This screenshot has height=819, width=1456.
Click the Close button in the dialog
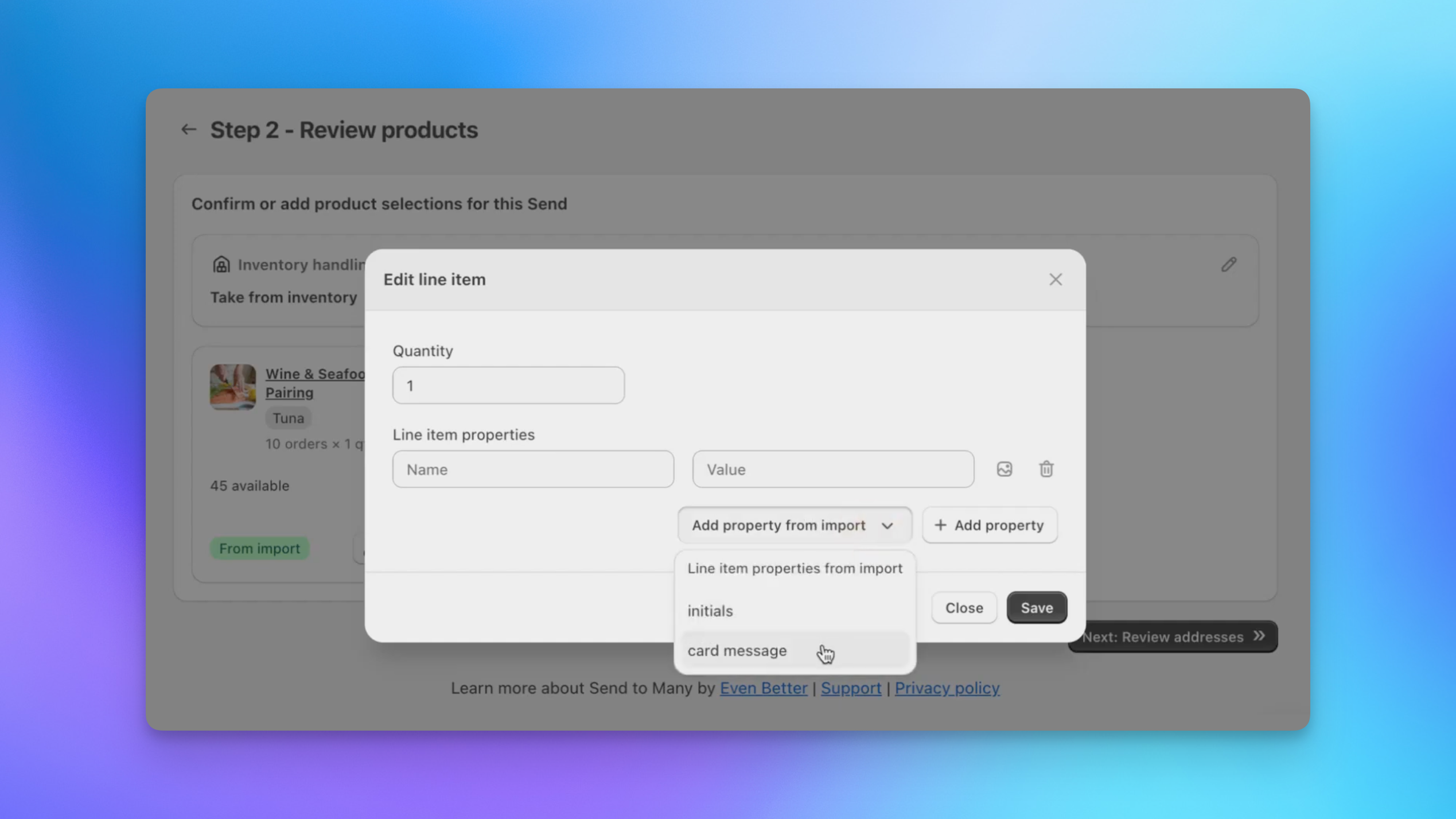[964, 607]
